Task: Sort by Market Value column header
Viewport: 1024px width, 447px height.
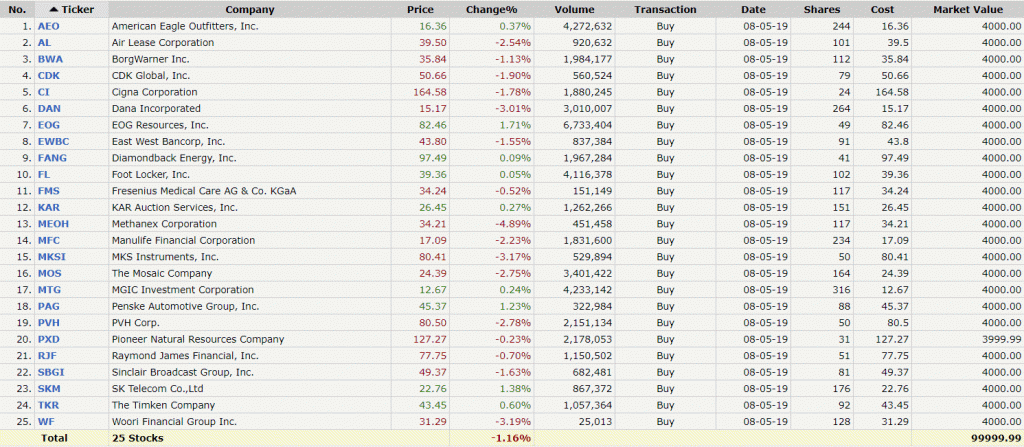Action: [x=967, y=10]
